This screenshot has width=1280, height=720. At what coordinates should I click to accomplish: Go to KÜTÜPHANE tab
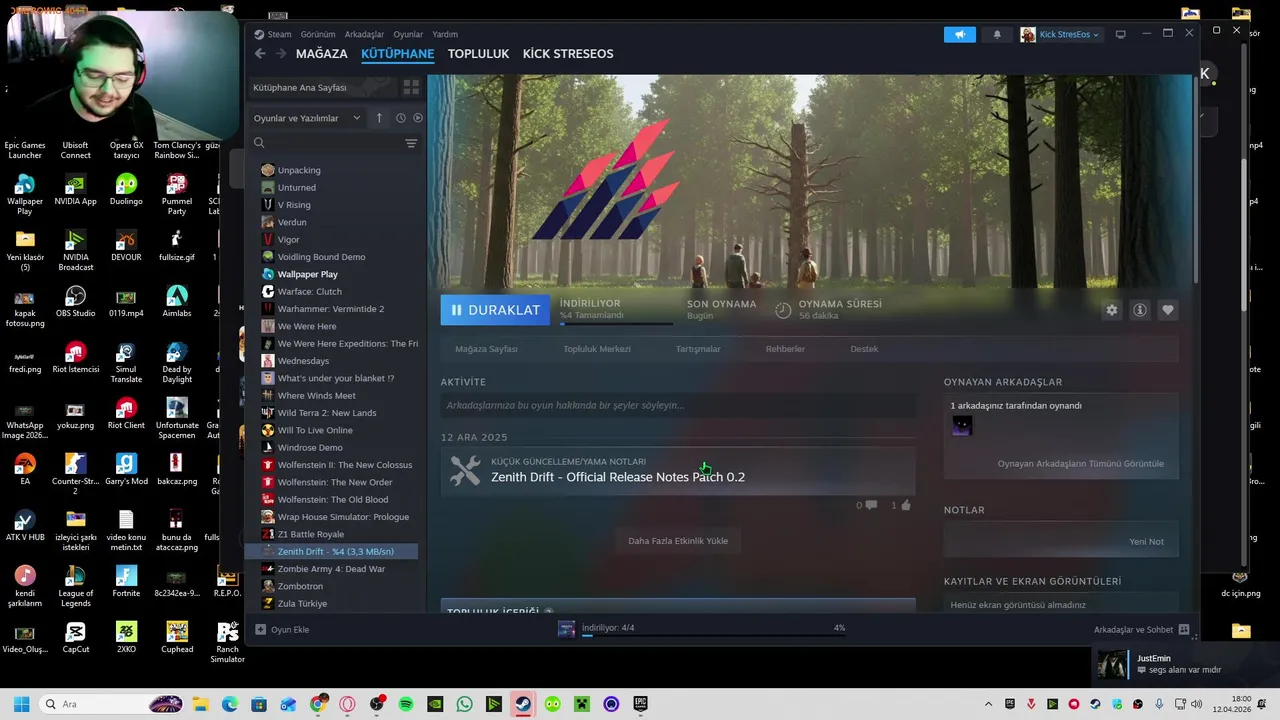click(x=397, y=54)
